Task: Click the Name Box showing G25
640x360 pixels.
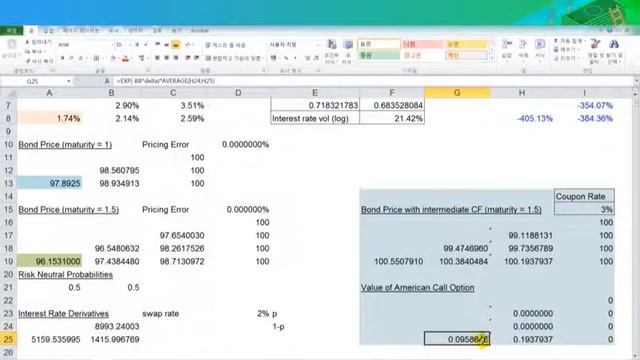Action: [33, 81]
